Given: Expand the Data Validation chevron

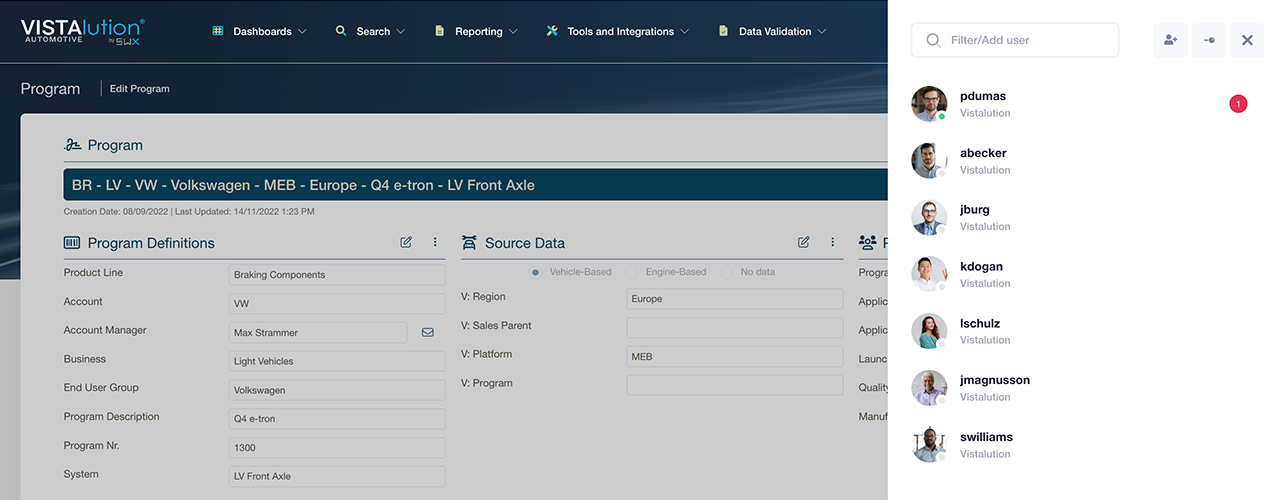Looking at the screenshot, I should 822,32.
